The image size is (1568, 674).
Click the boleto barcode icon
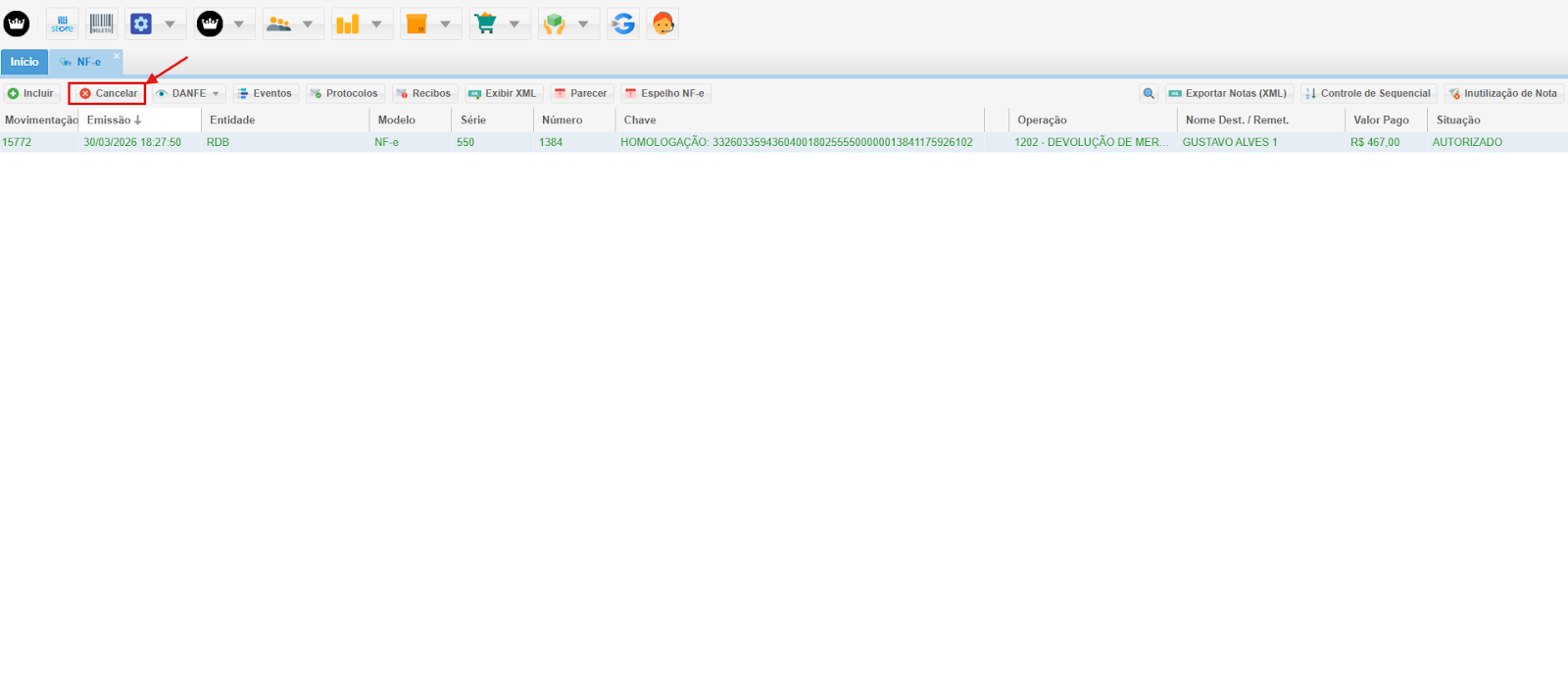(102, 24)
